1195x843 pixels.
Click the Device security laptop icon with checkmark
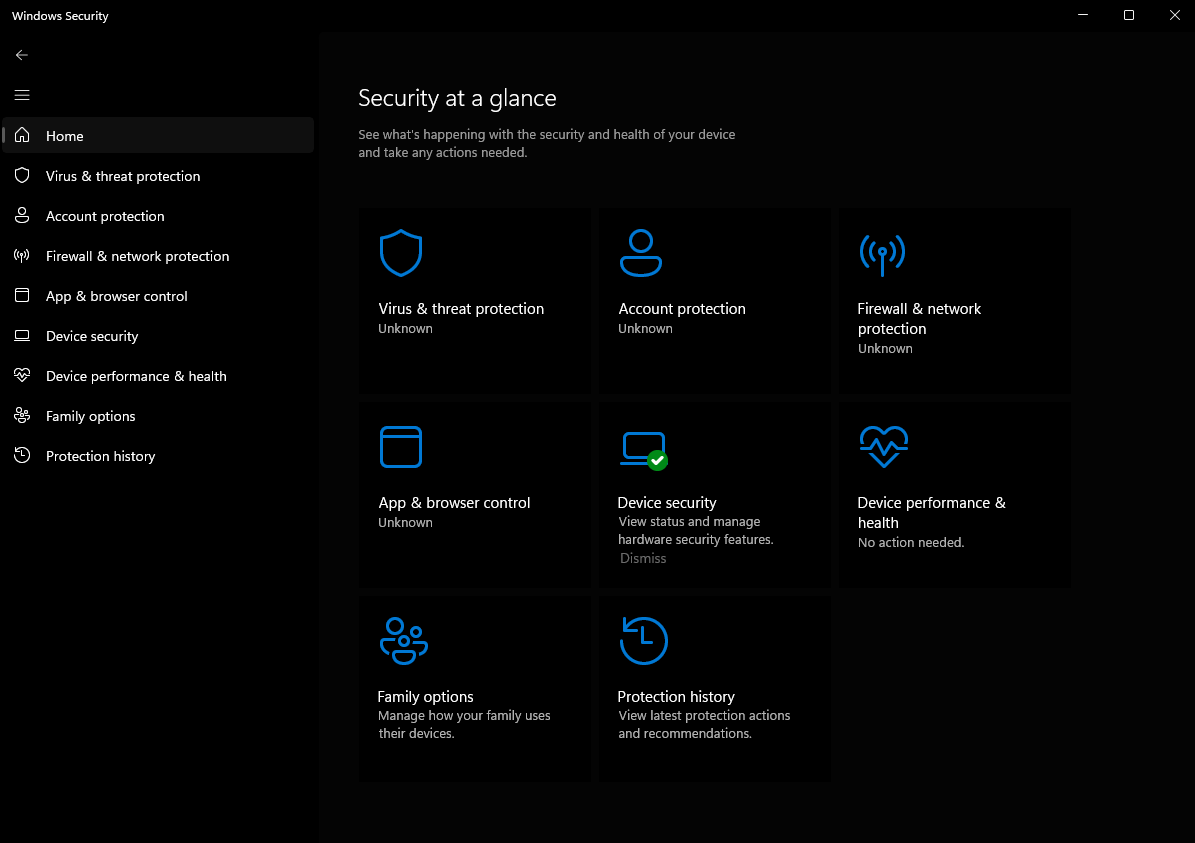645,450
